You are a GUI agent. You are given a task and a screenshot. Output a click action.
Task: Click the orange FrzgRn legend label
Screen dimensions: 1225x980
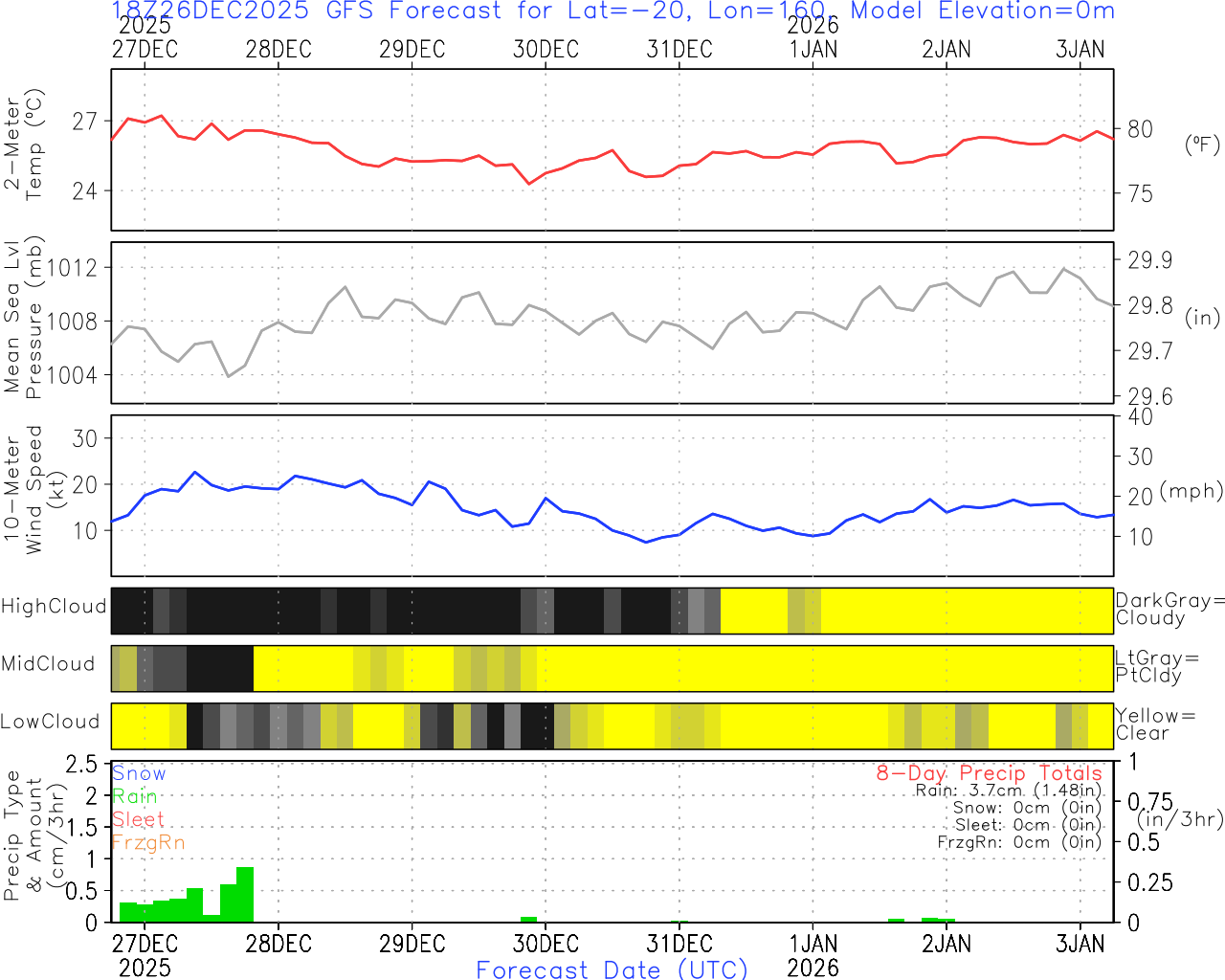(x=147, y=842)
